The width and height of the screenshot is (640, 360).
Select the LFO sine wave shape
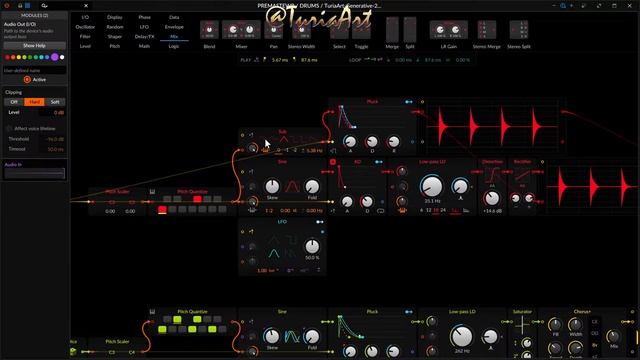(x=274, y=253)
